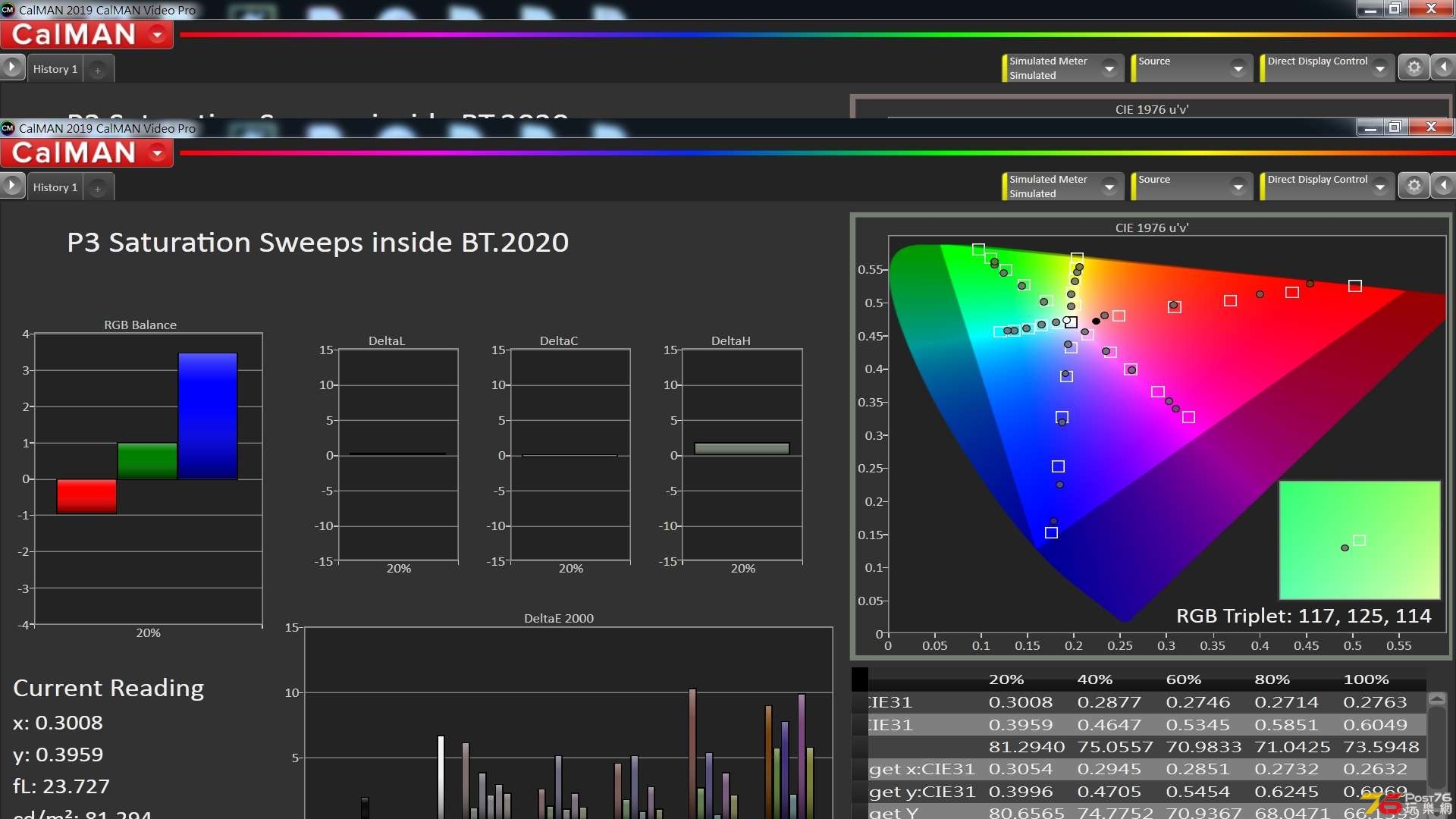Image resolution: width=1456 pixels, height=819 pixels.
Task: Select the green bar in RGB Balance chart
Action: coord(147,461)
